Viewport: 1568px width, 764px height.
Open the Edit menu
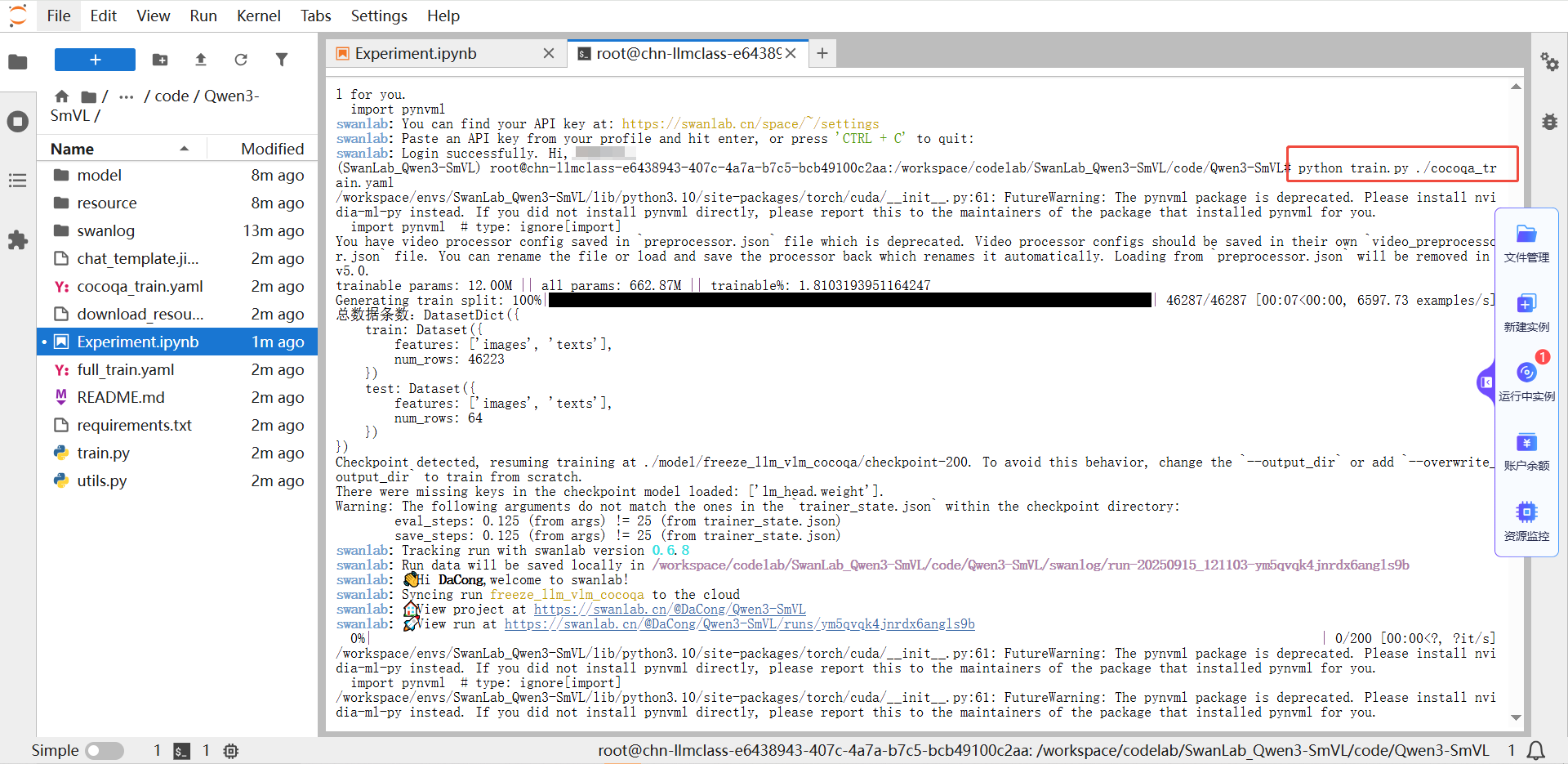click(x=104, y=16)
